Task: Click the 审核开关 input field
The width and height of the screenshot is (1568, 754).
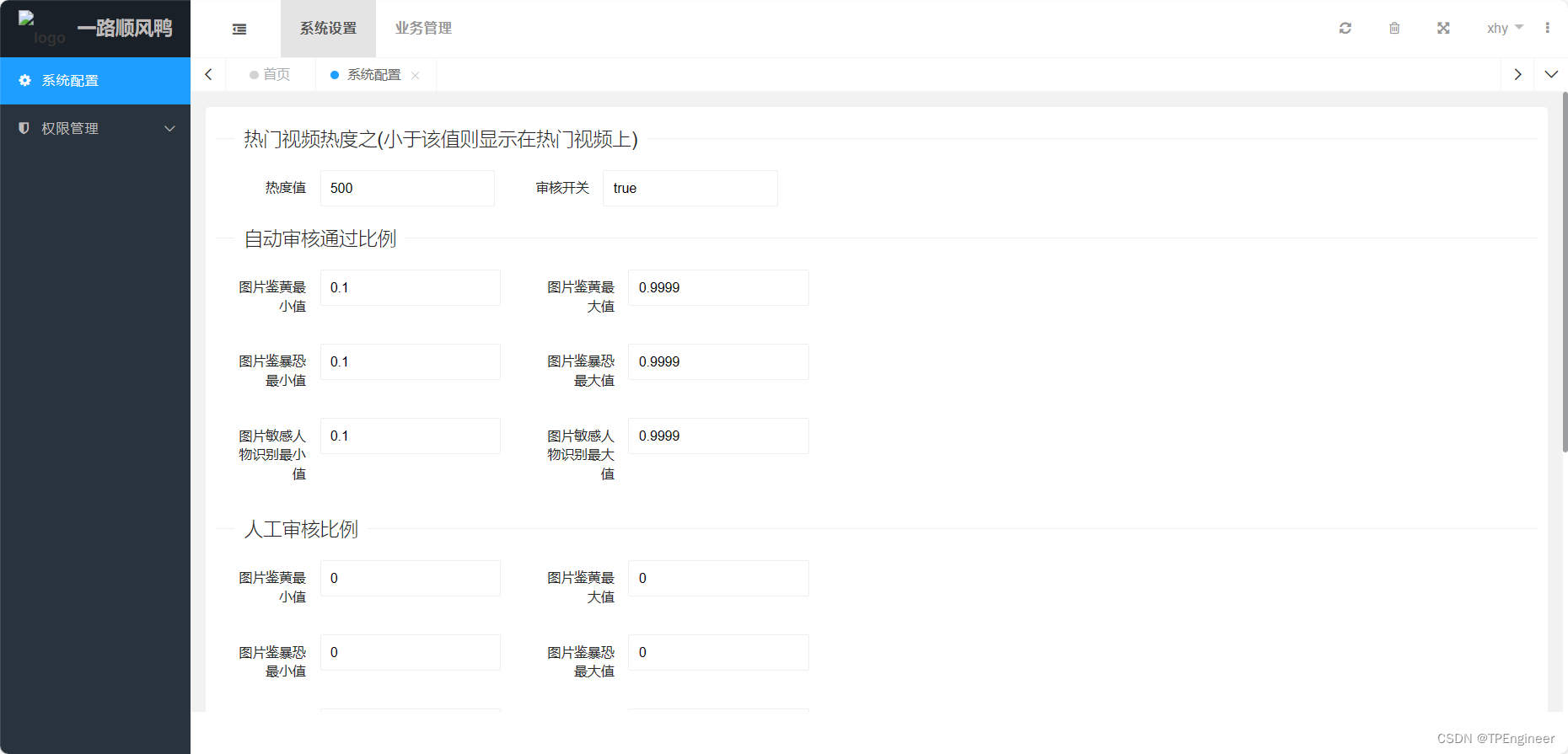Action: (690, 188)
